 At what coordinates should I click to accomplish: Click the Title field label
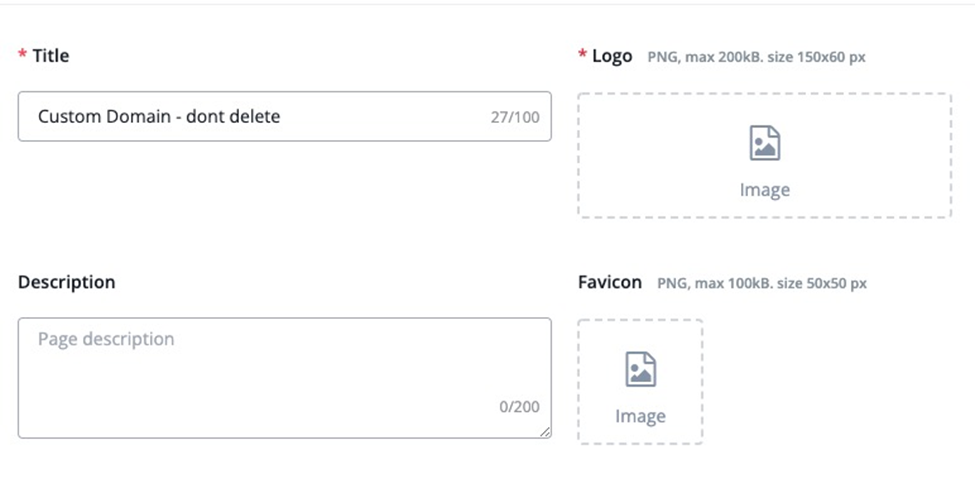pyautogui.click(x=51, y=56)
